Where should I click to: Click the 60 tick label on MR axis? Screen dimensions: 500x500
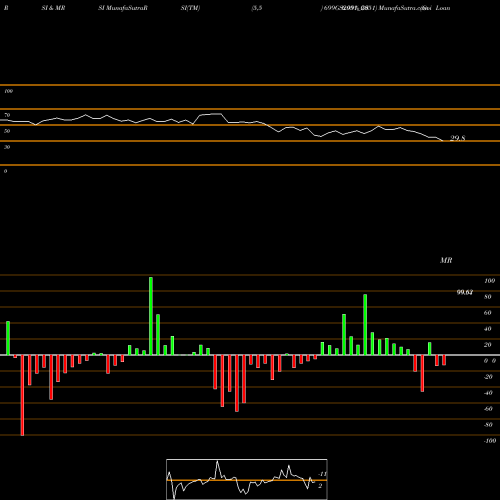point(488,313)
